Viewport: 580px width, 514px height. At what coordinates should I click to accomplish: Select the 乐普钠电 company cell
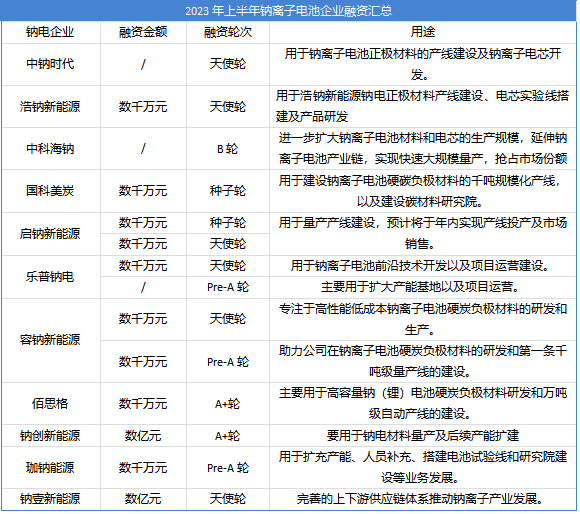[x=50, y=277]
